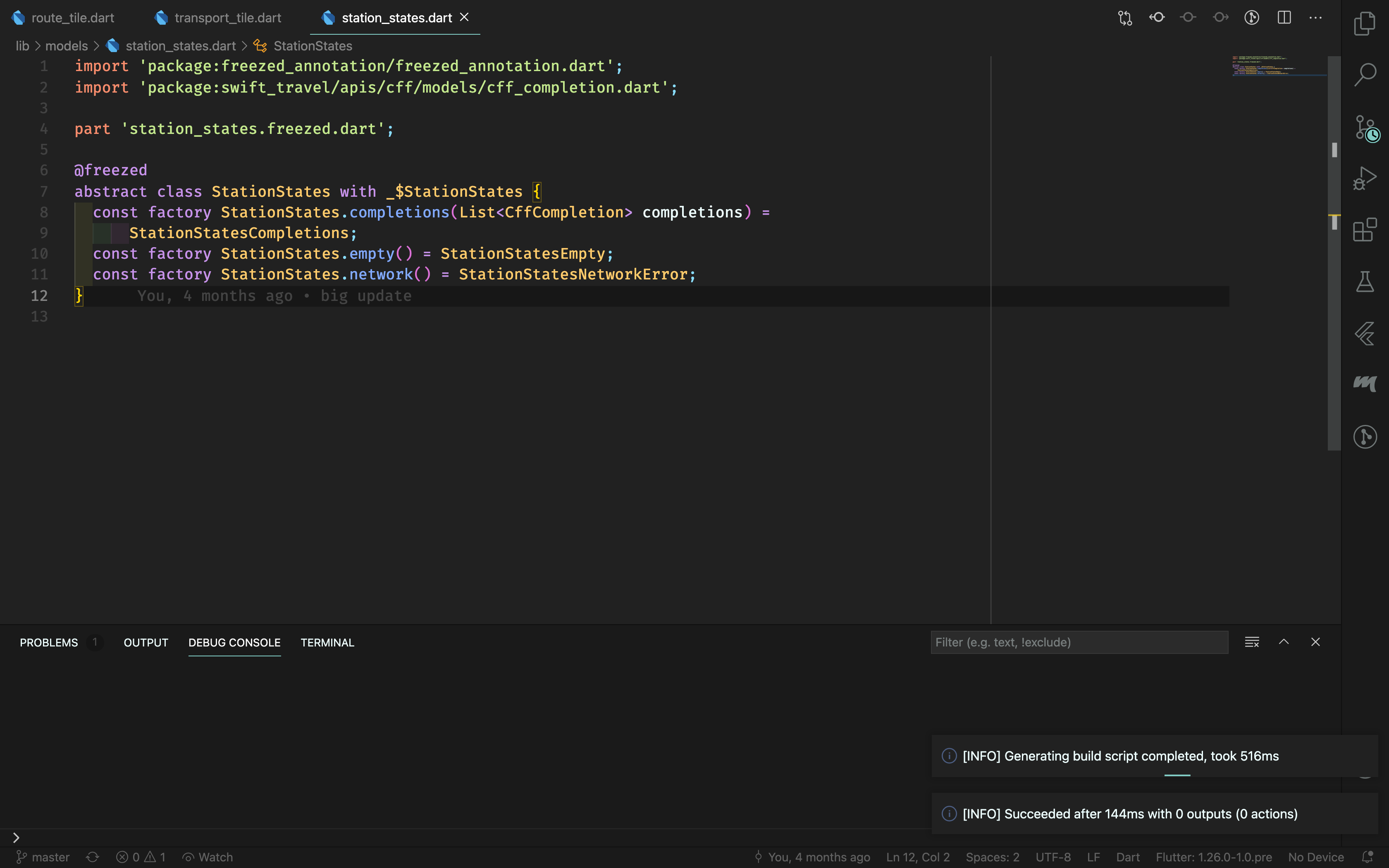Open the Explorer view in activity bar

[x=1364, y=24]
